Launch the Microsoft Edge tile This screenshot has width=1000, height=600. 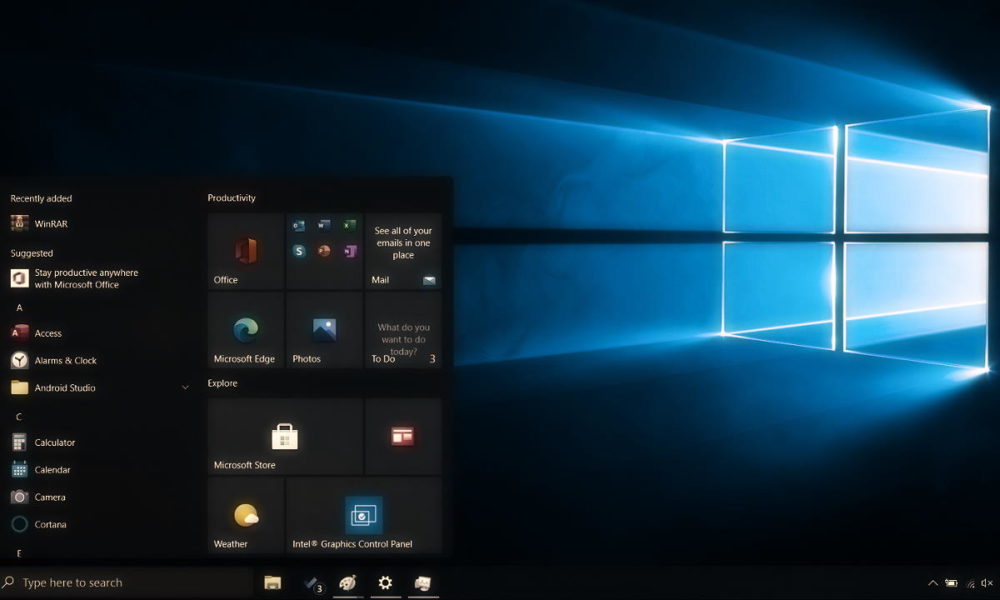point(246,330)
